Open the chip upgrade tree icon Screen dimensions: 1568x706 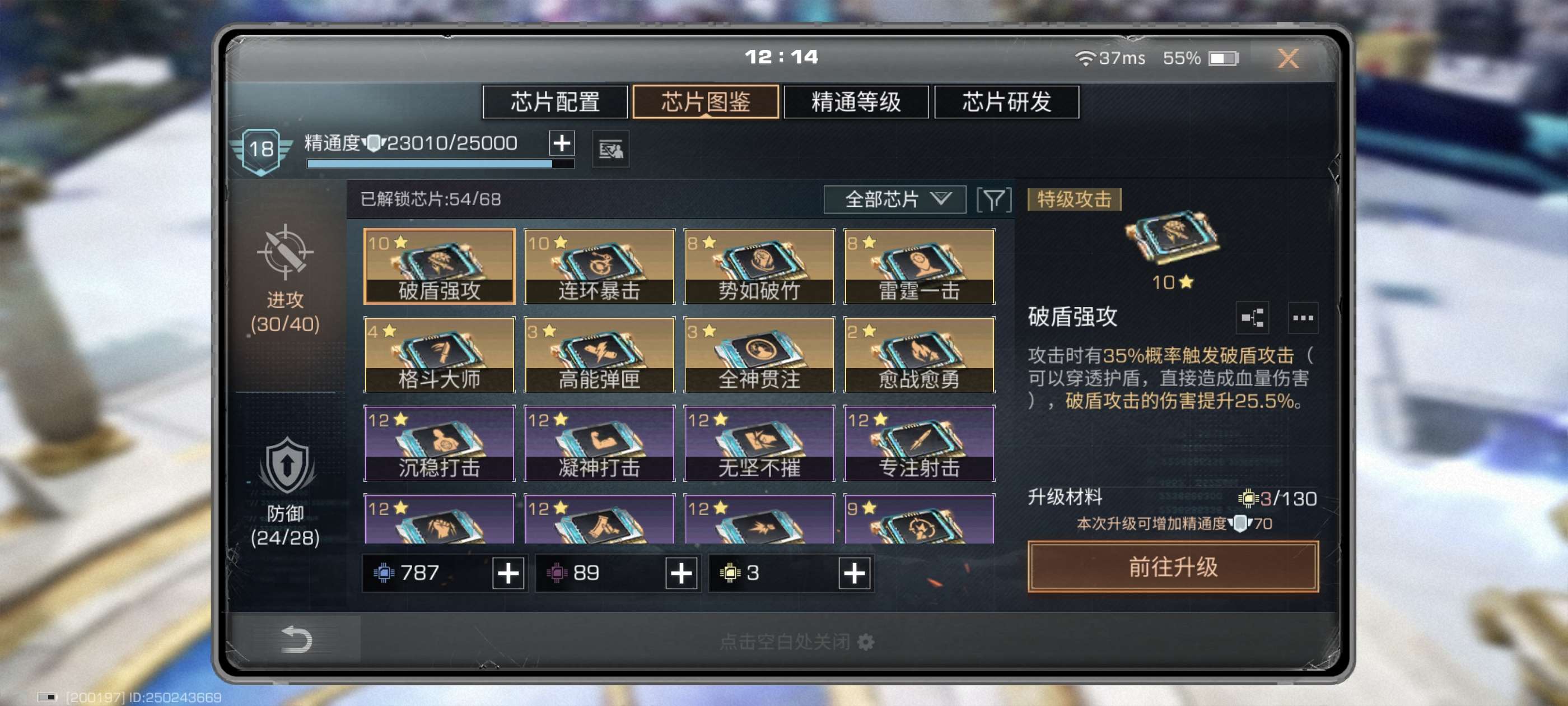click(x=1252, y=317)
